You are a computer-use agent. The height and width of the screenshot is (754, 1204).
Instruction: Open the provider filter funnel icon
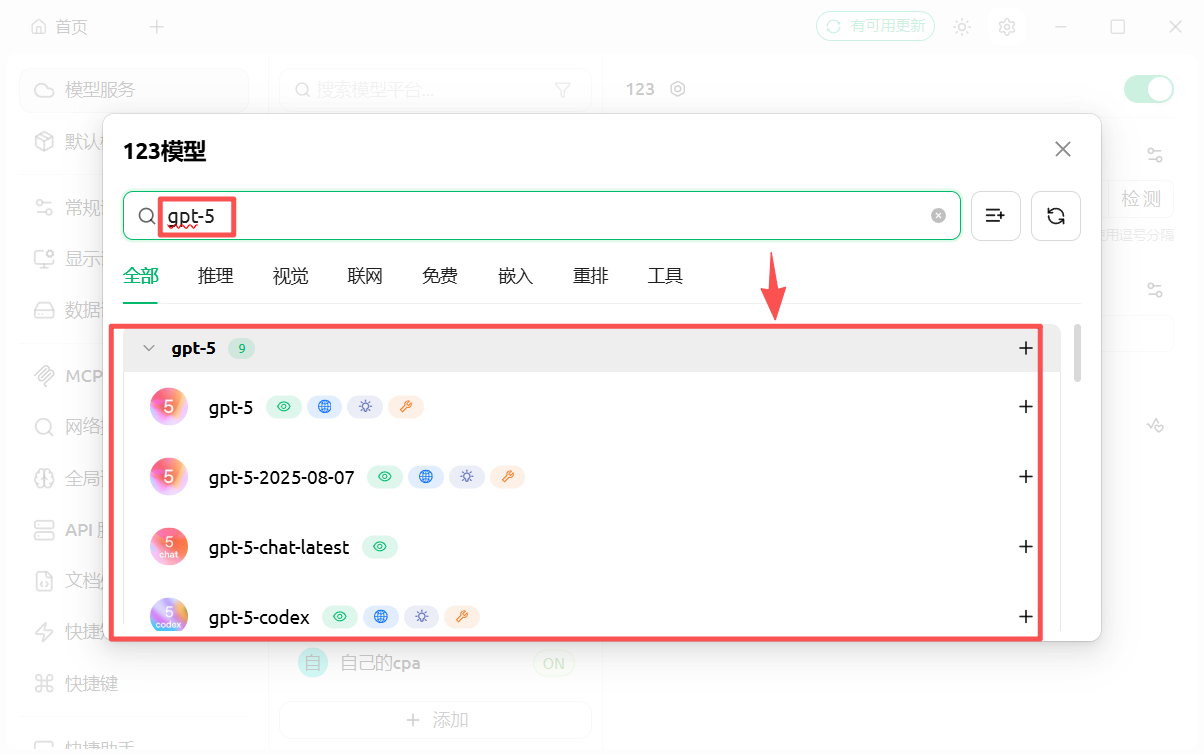pos(563,90)
